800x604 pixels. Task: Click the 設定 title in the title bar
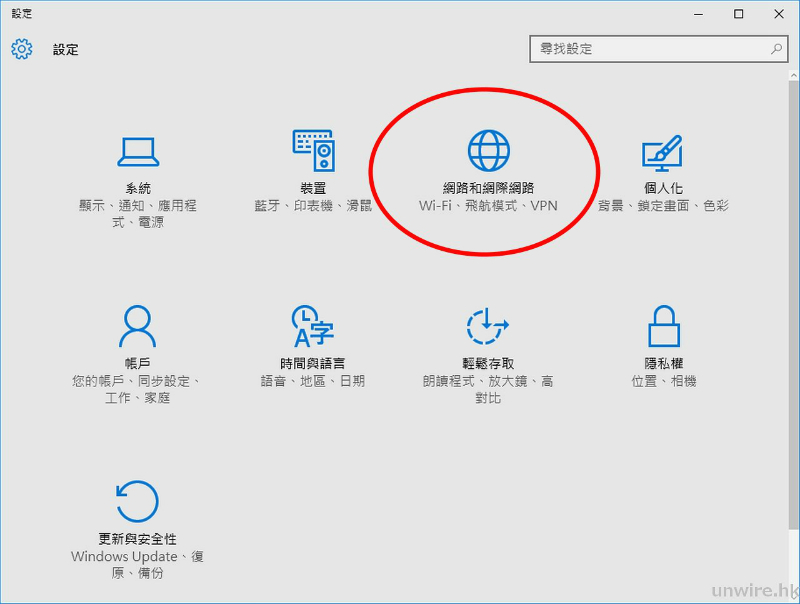(x=65, y=49)
